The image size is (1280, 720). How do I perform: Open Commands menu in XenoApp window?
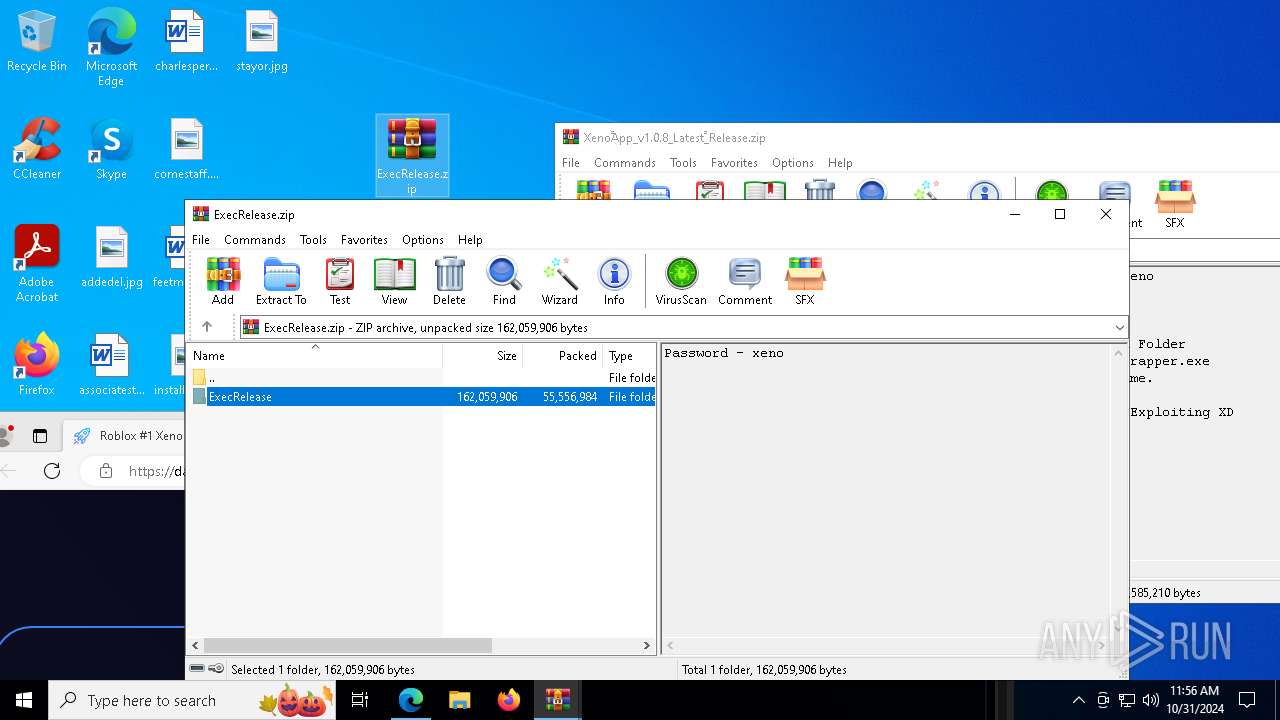pos(625,163)
